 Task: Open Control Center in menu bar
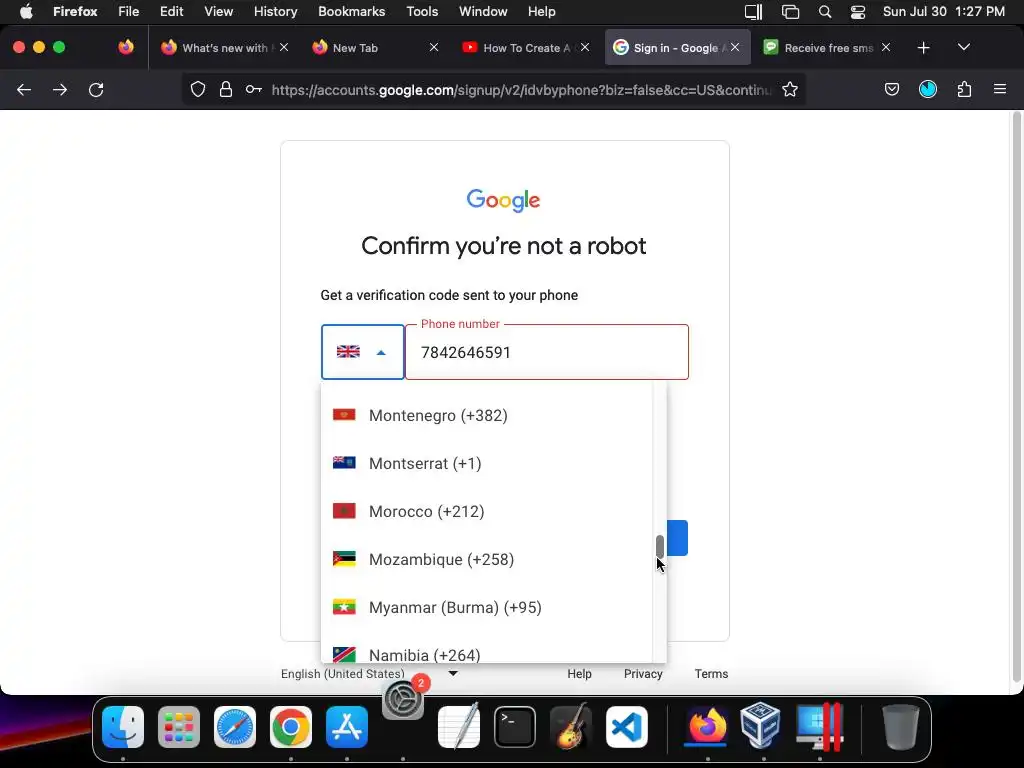pyautogui.click(x=857, y=12)
